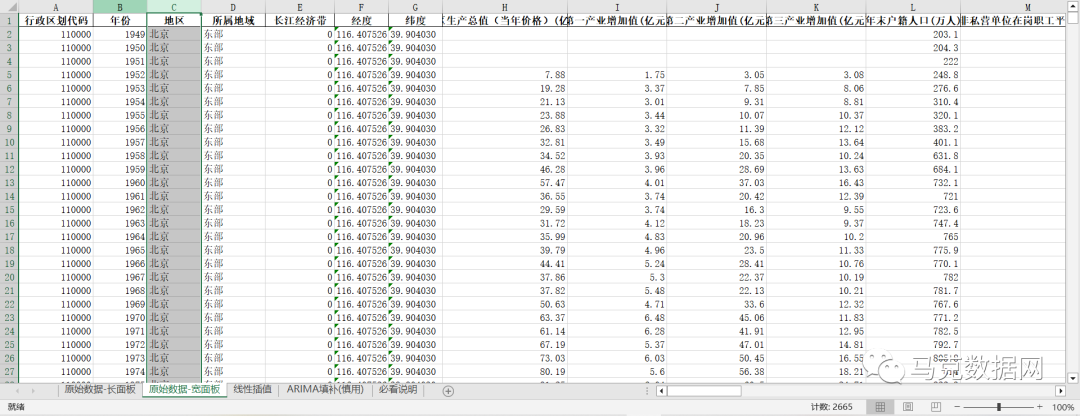The width and height of the screenshot is (1080, 416).
Task: Click cell with value 684.1
Action: (913, 169)
